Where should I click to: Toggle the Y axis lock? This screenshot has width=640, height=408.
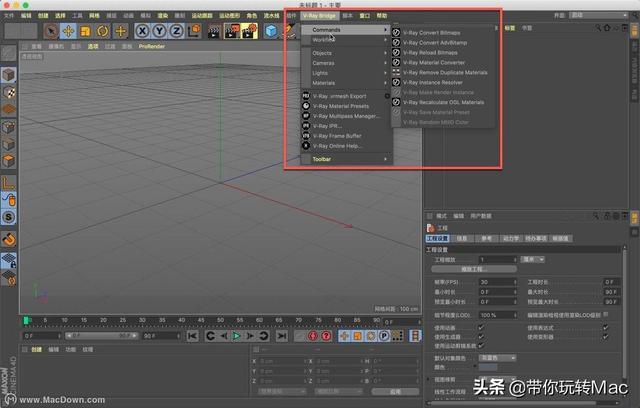coord(159,31)
